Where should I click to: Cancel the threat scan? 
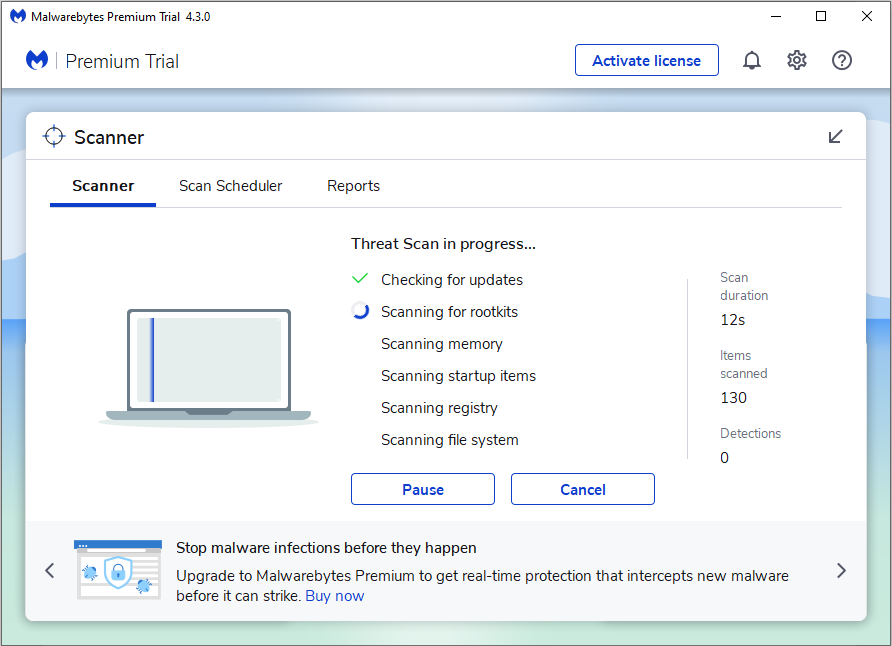[x=583, y=489]
